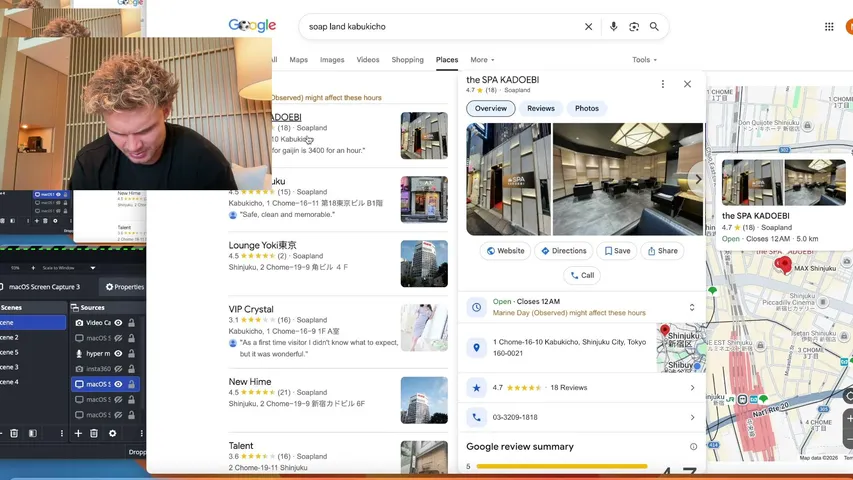Get Directions to the SPA KADOEBI
Image resolution: width=853 pixels, height=480 pixels.
tap(564, 251)
